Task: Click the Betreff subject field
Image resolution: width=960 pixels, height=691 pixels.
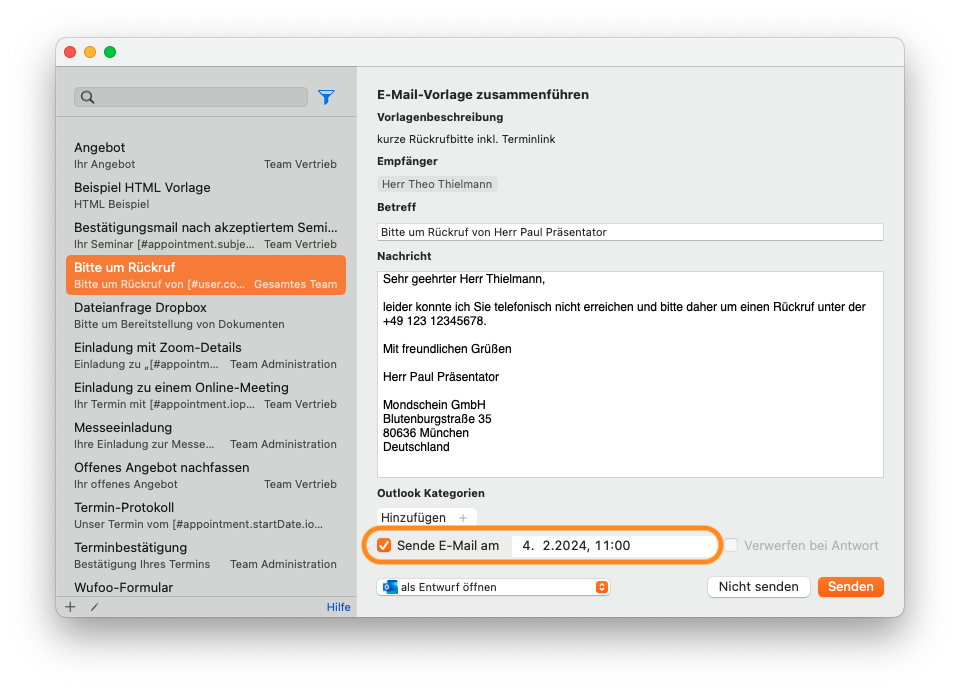Action: pos(630,232)
